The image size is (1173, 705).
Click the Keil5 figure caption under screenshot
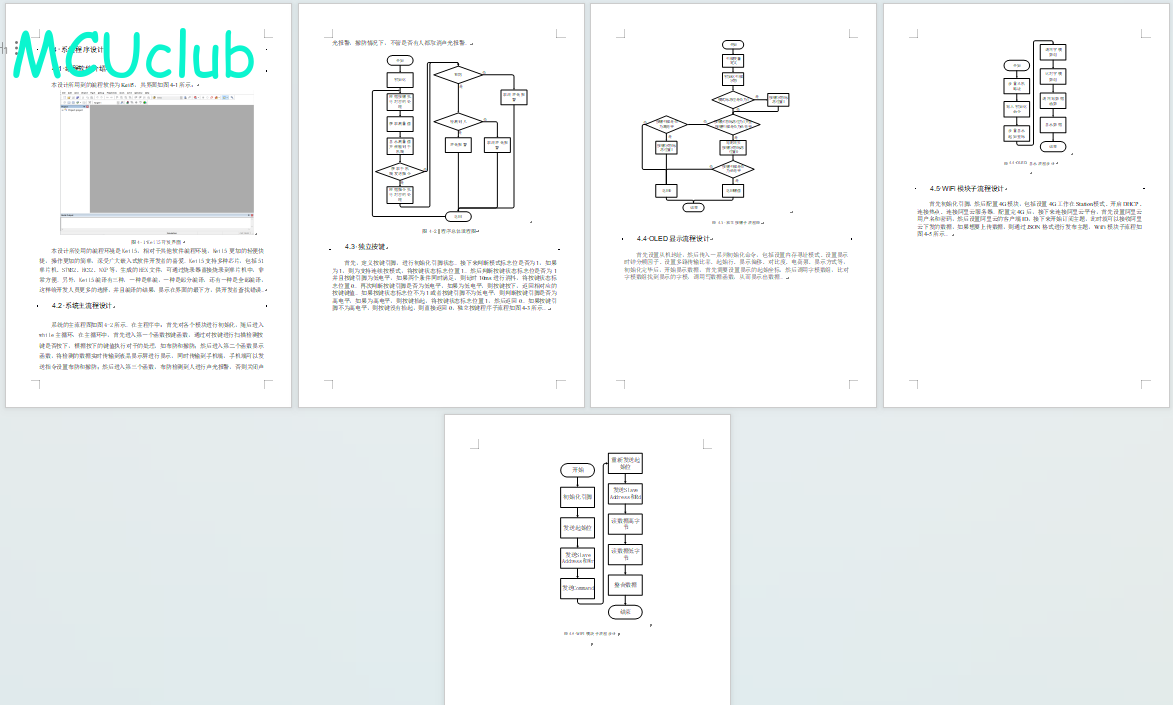click(157, 242)
